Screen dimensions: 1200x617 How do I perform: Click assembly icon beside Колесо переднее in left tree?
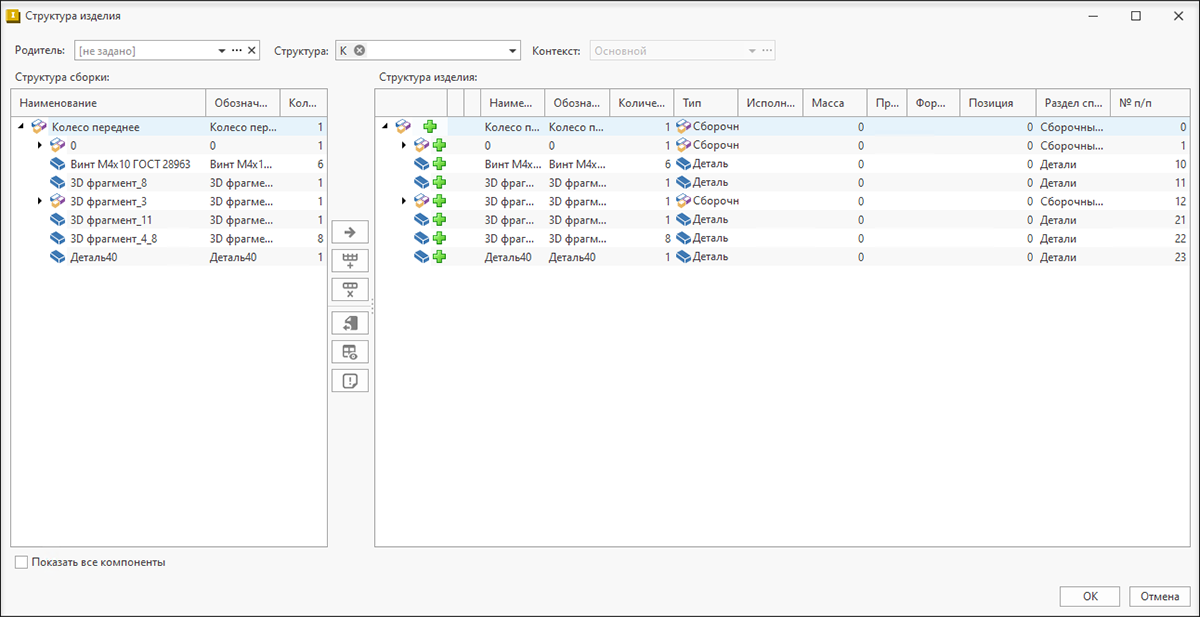pyautogui.click(x=40, y=127)
